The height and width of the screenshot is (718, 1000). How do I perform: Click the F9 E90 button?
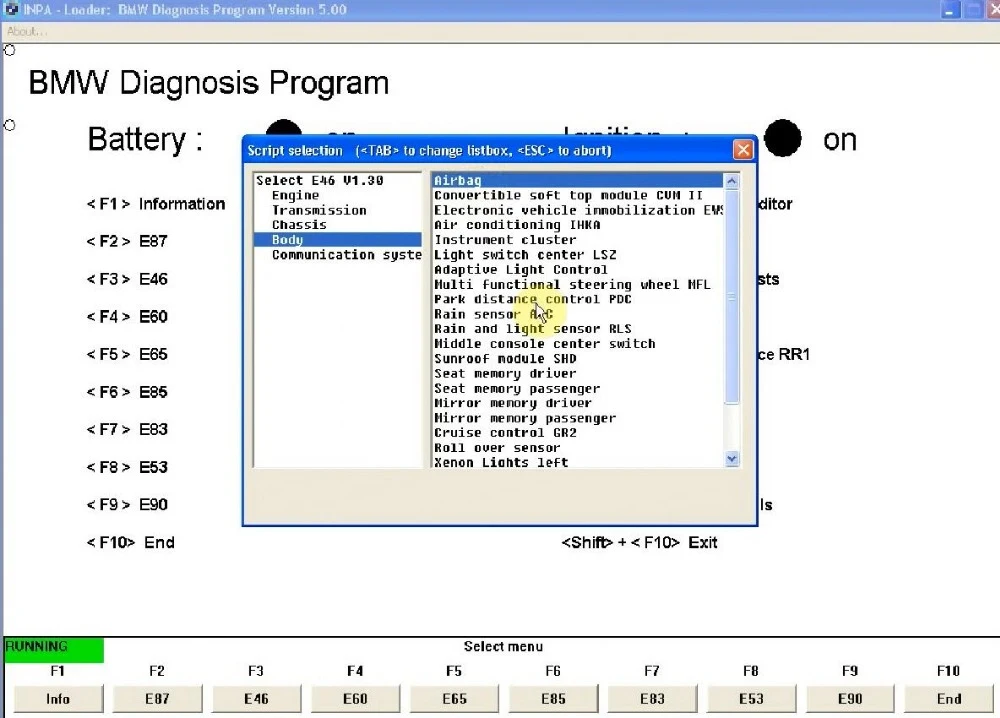850,699
